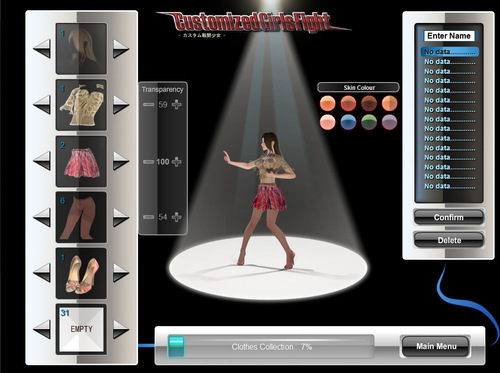The width and height of the screenshot is (500, 373).
Task: Pick the dark brown skin colour swatch
Action: 369,103
